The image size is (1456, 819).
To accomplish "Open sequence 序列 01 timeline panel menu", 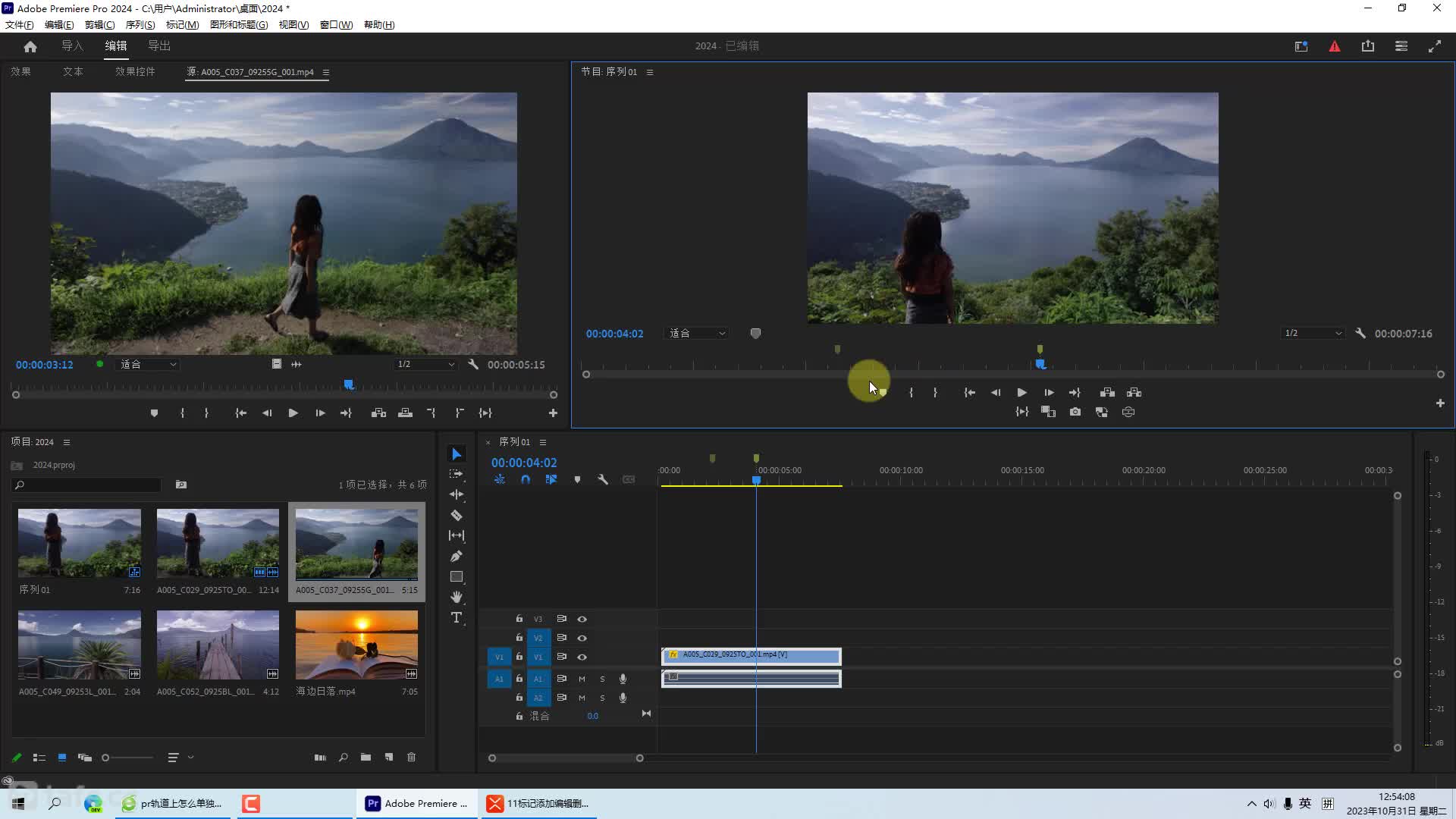I will 543,442.
